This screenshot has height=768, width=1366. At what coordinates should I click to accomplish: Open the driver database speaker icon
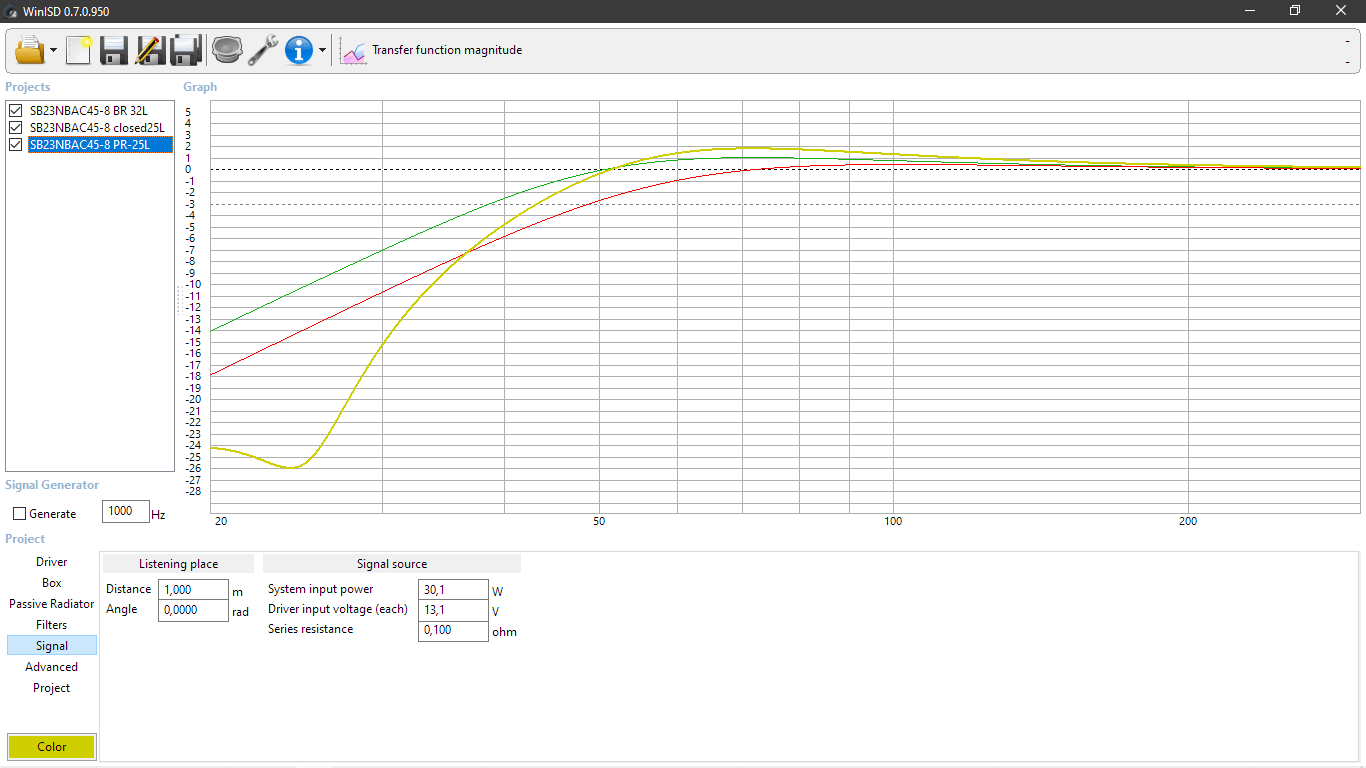click(227, 49)
